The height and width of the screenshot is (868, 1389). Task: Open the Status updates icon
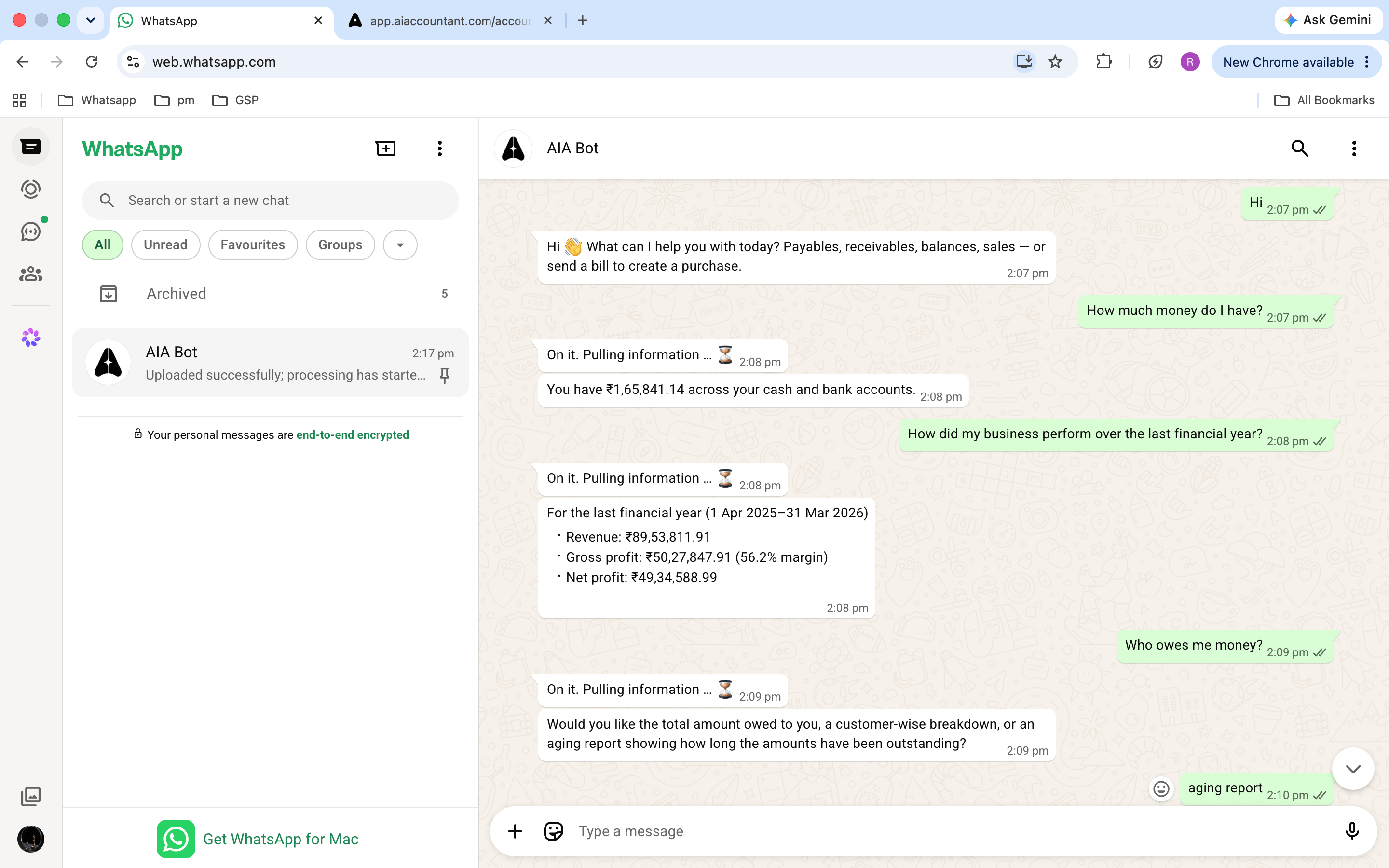click(31, 189)
